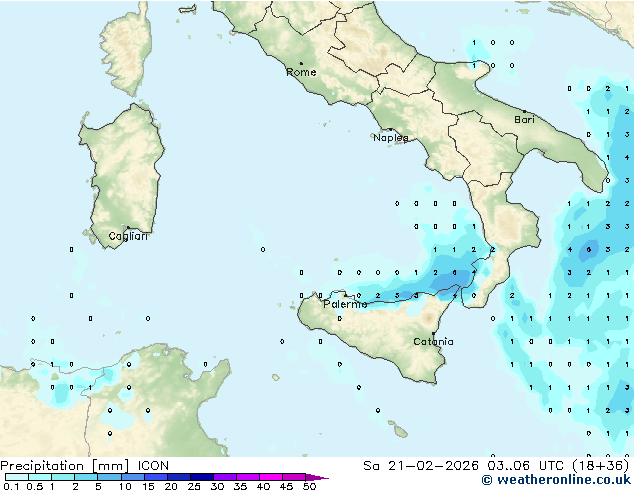Select the 2–5 mm legend swatch
The height and width of the screenshot is (490, 634).
pos(86,477)
